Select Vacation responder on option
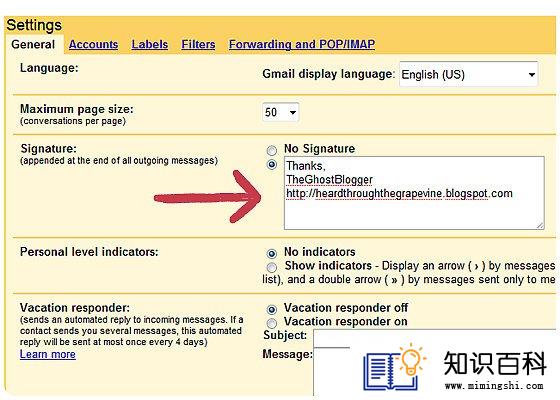The height and width of the screenshot is (400, 560). [272, 323]
